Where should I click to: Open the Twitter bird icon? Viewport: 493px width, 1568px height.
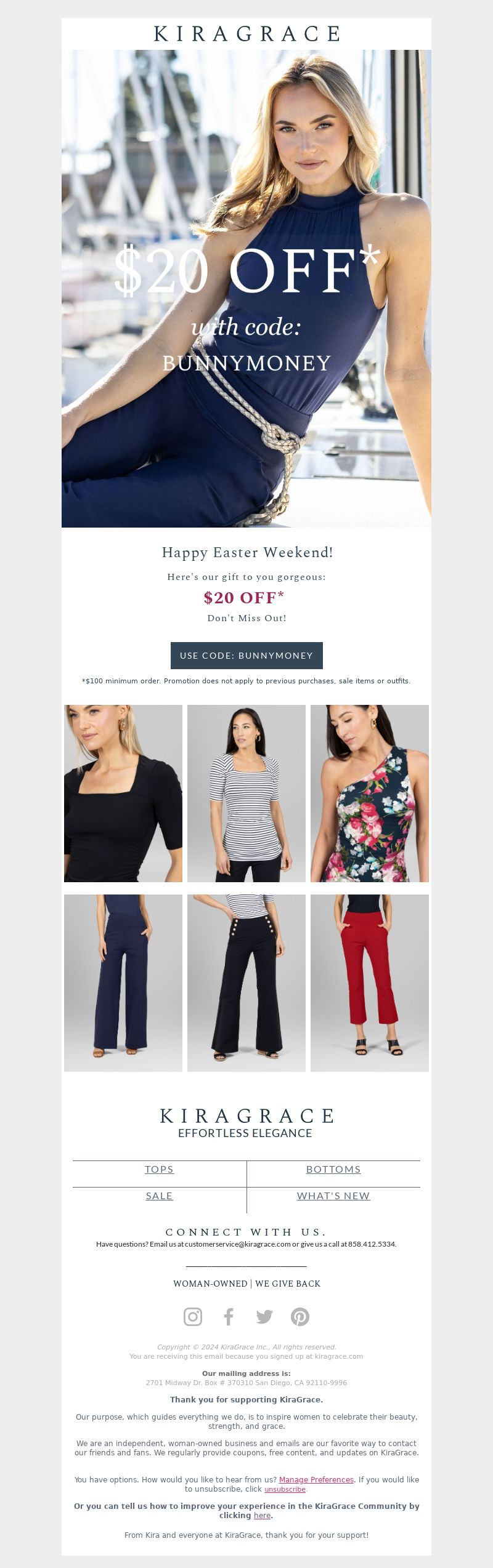coord(264,1316)
